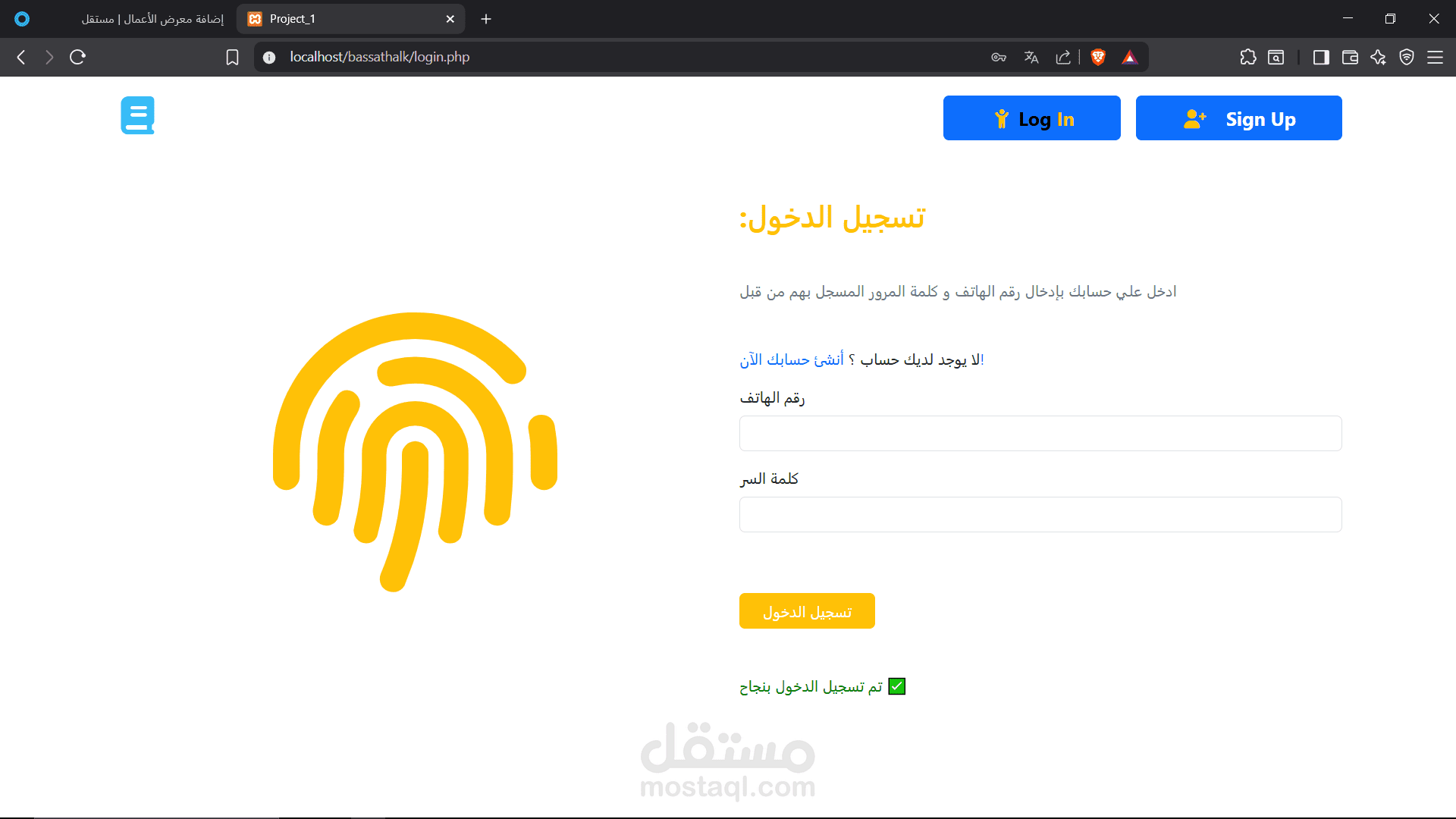
Task: Open the extensions puzzle icon
Action: point(1247,57)
